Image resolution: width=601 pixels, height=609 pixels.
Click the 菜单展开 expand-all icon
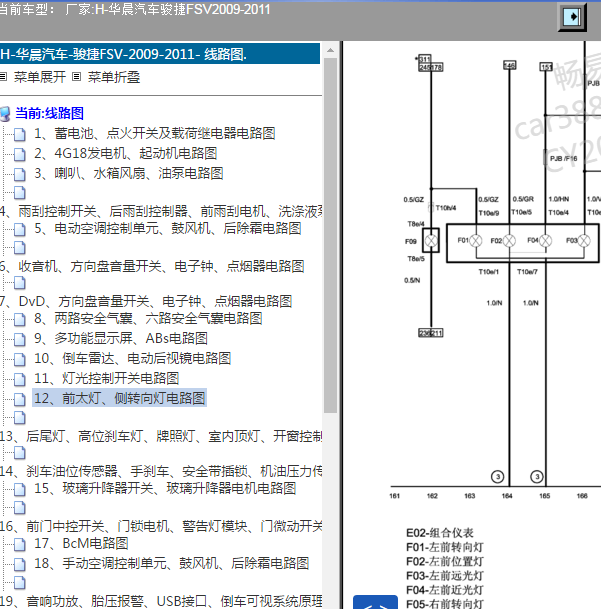[x=3, y=77]
